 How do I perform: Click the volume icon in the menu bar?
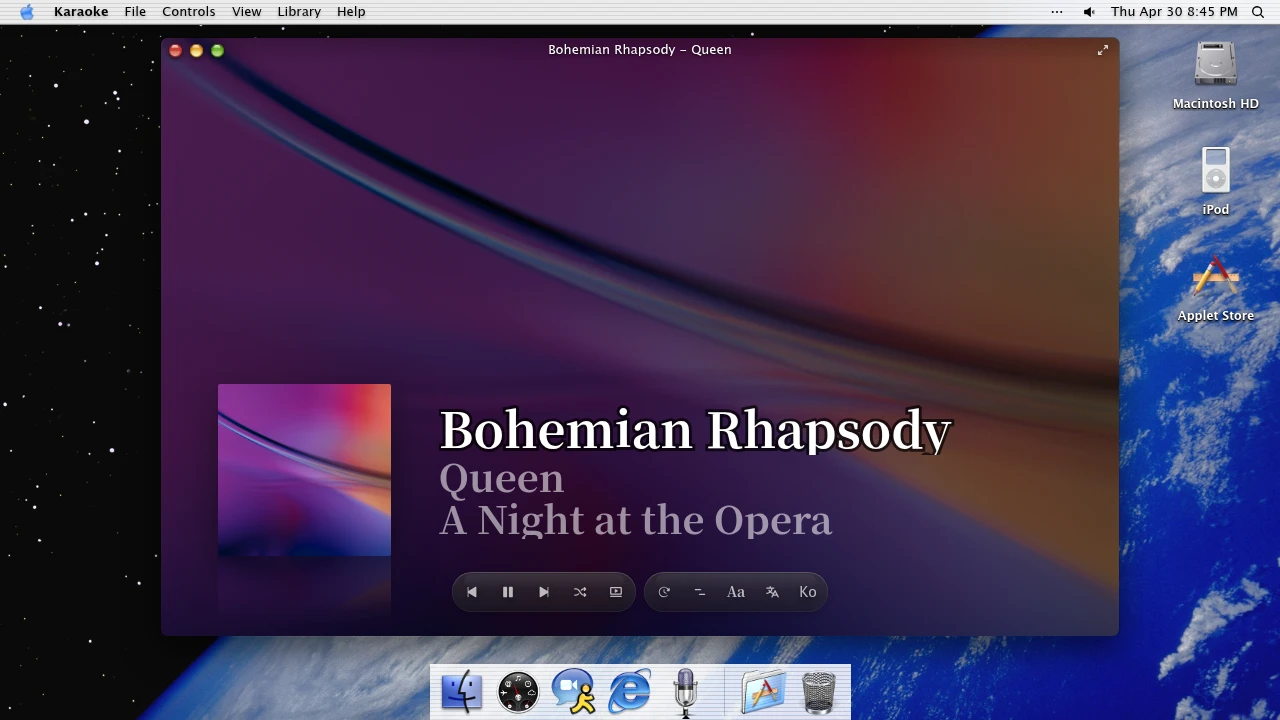point(1089,11)
